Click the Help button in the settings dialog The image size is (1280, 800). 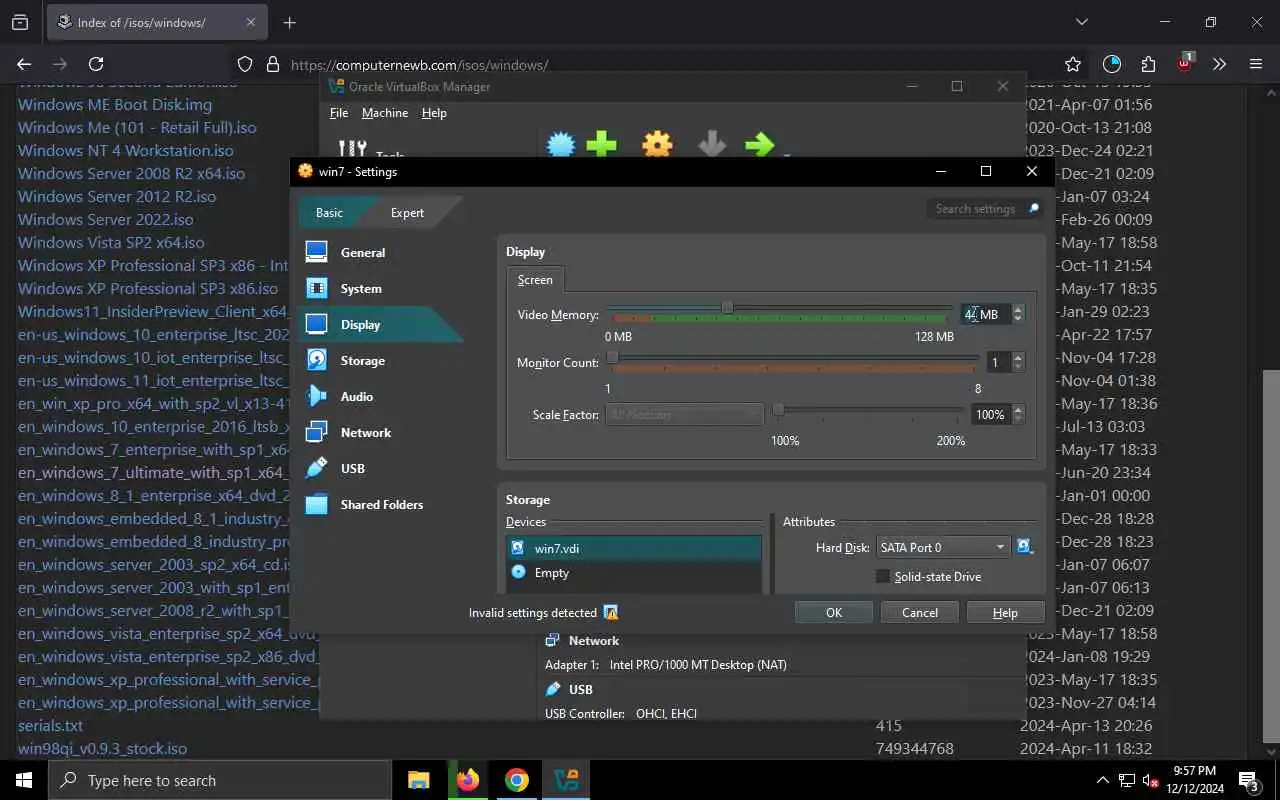pos(1005,613)
